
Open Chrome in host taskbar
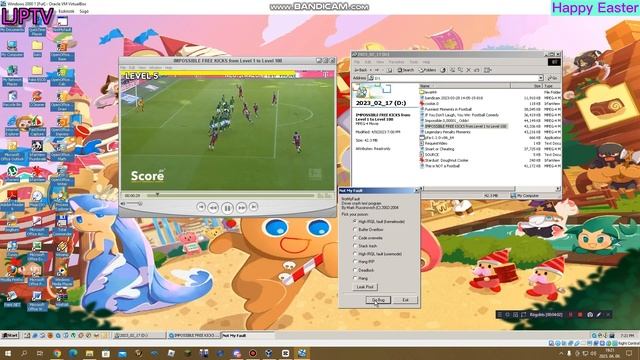pos(57,353)
